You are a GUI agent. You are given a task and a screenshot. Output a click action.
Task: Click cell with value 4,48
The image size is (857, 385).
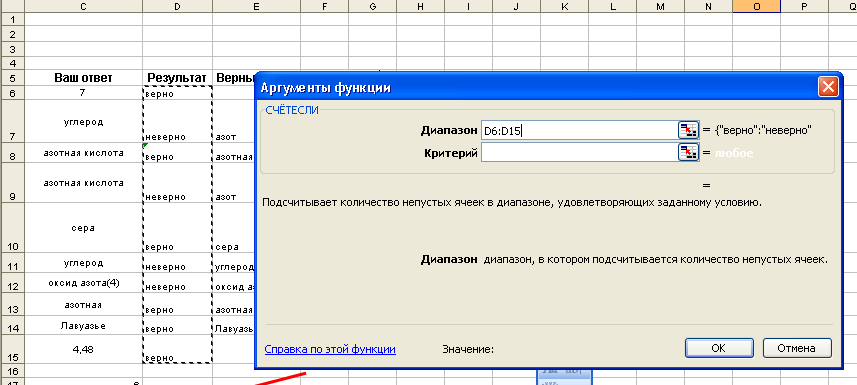point(83,349)
